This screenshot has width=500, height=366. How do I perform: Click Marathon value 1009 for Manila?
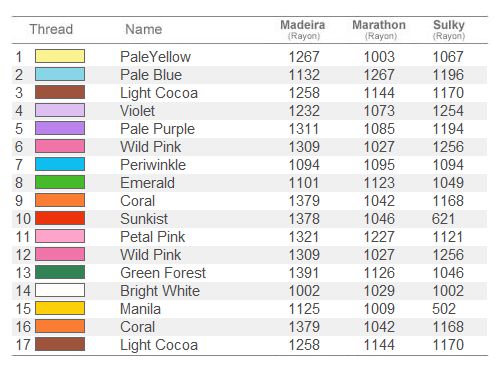379,309
